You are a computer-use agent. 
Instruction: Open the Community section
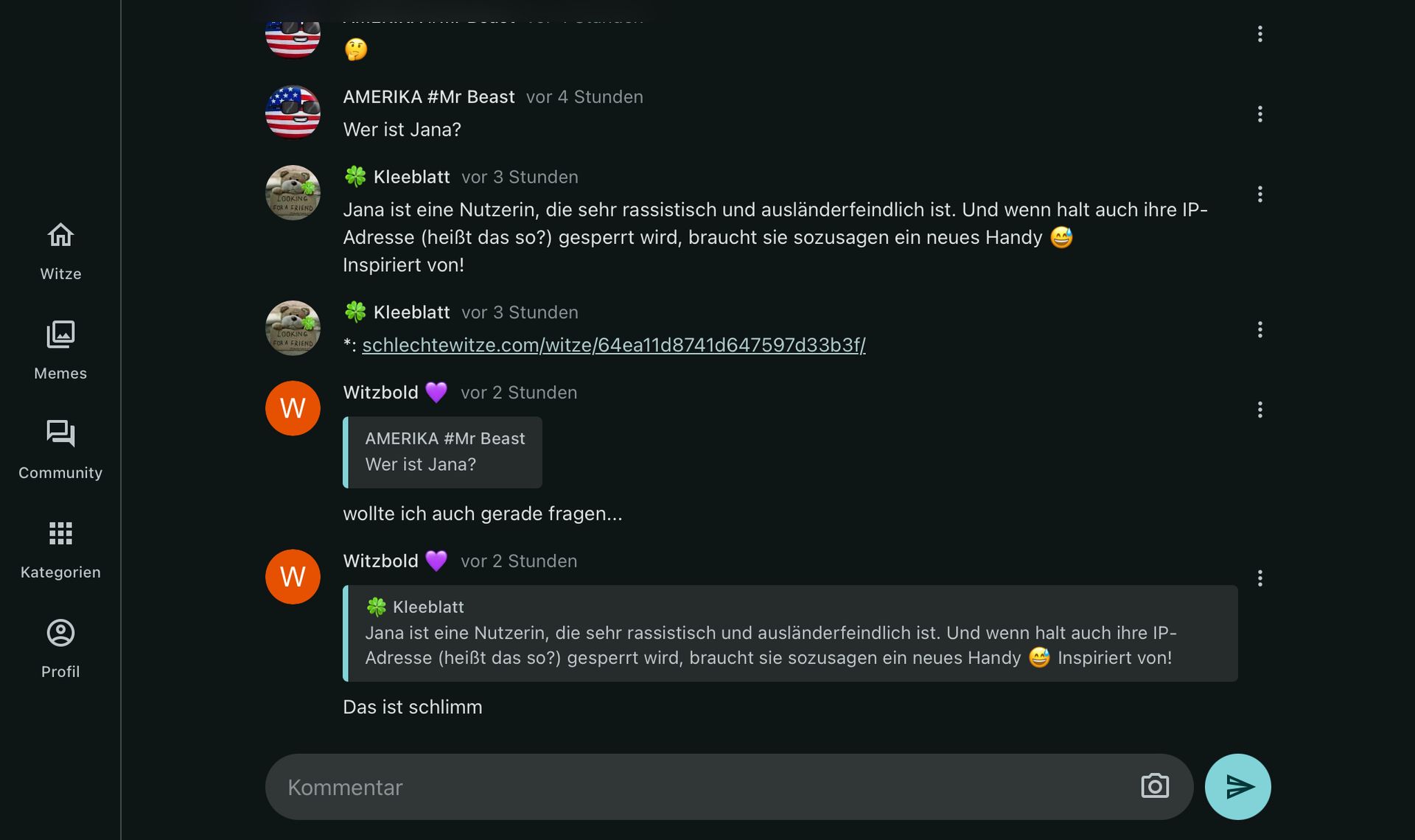click(x=60, y=450)
